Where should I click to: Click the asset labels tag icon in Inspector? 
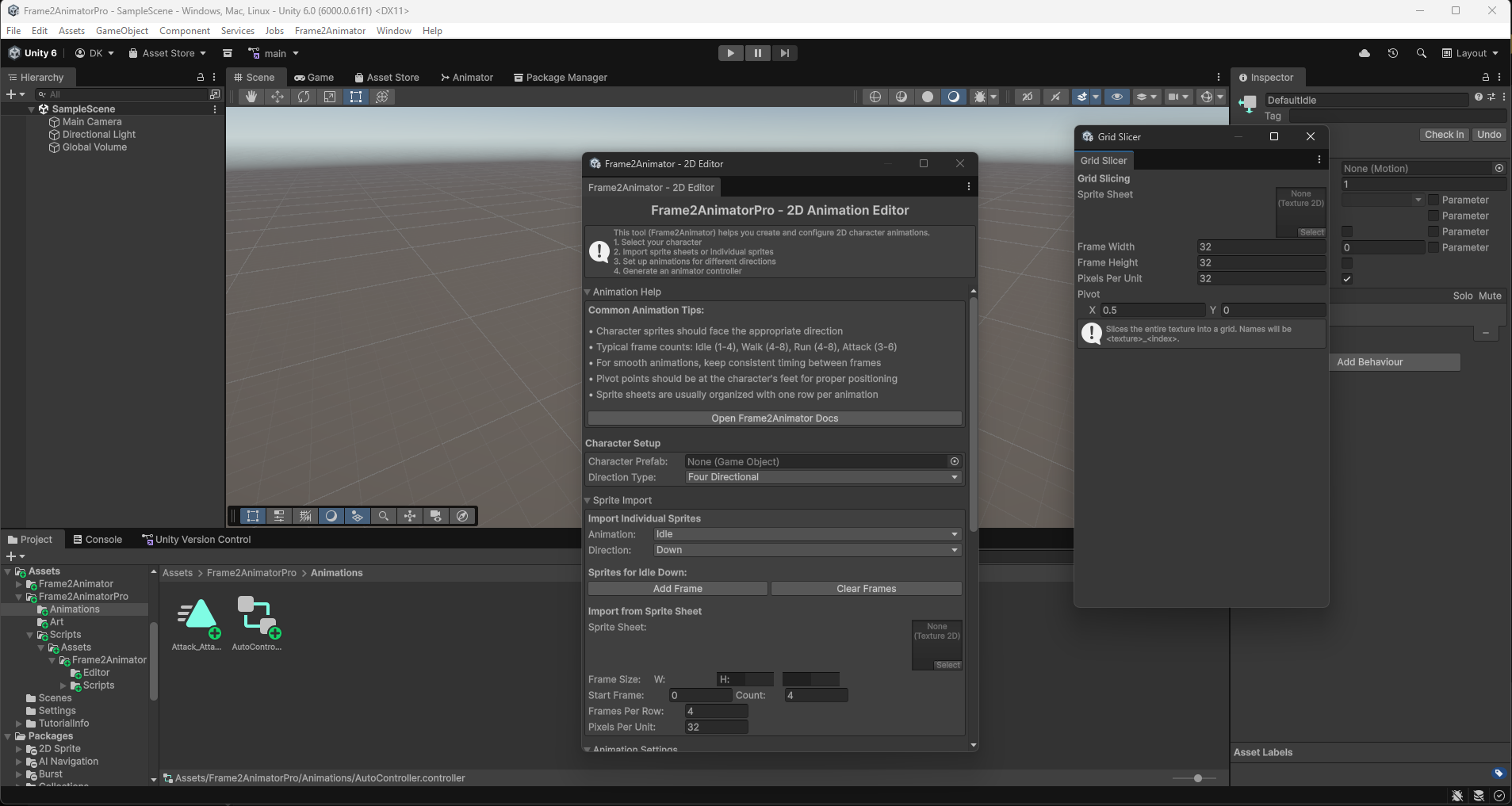pos(1499,774)
